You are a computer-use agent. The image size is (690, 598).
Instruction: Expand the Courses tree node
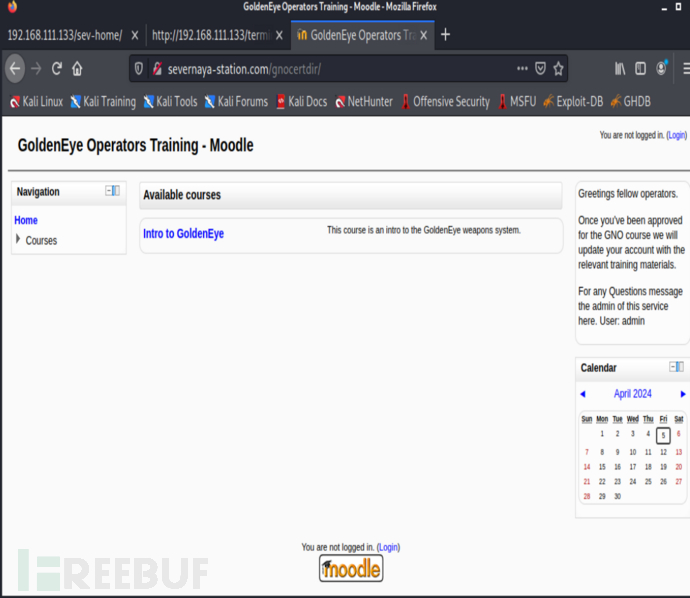click(18, 239)
